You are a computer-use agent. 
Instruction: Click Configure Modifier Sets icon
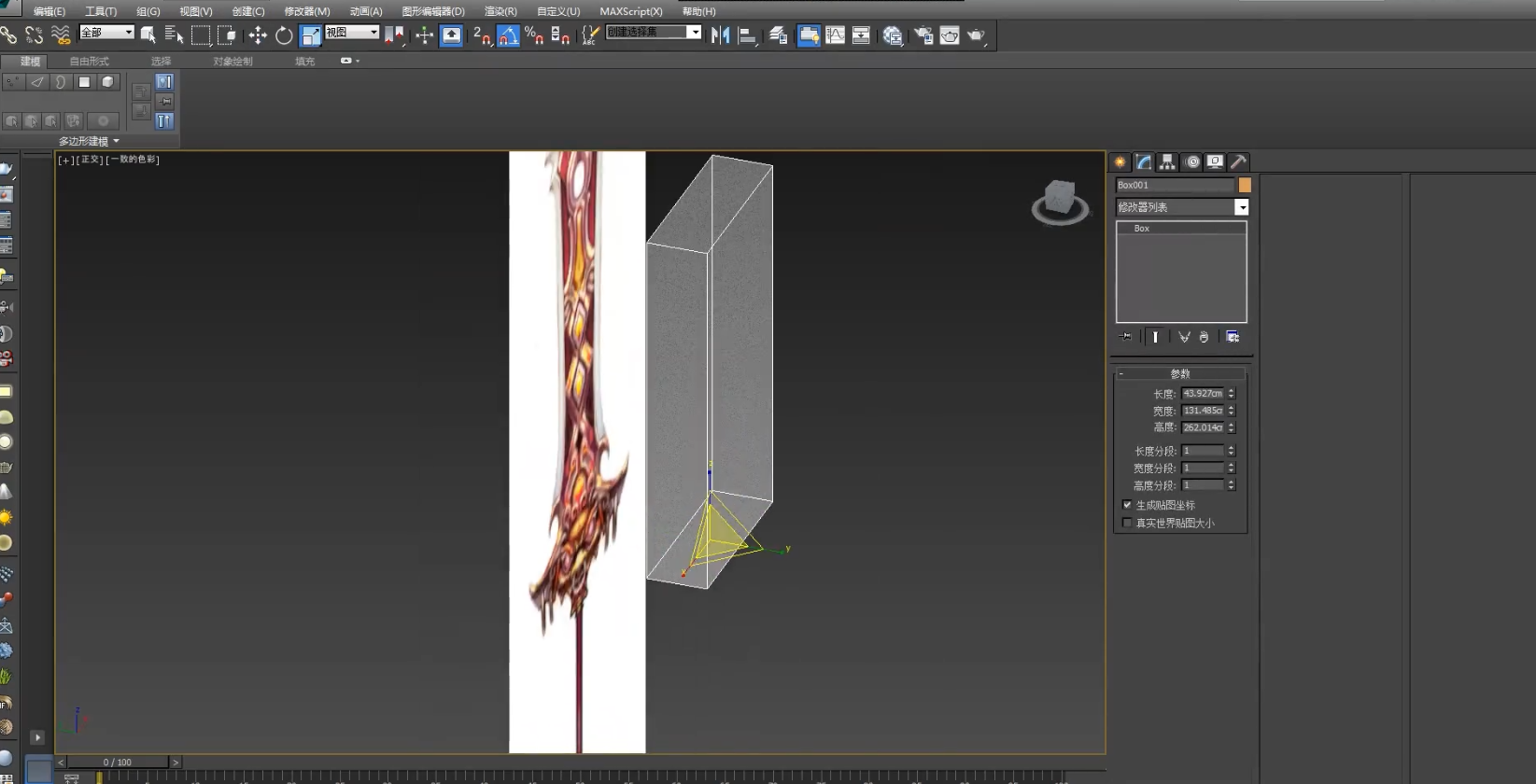[1233, 337]
